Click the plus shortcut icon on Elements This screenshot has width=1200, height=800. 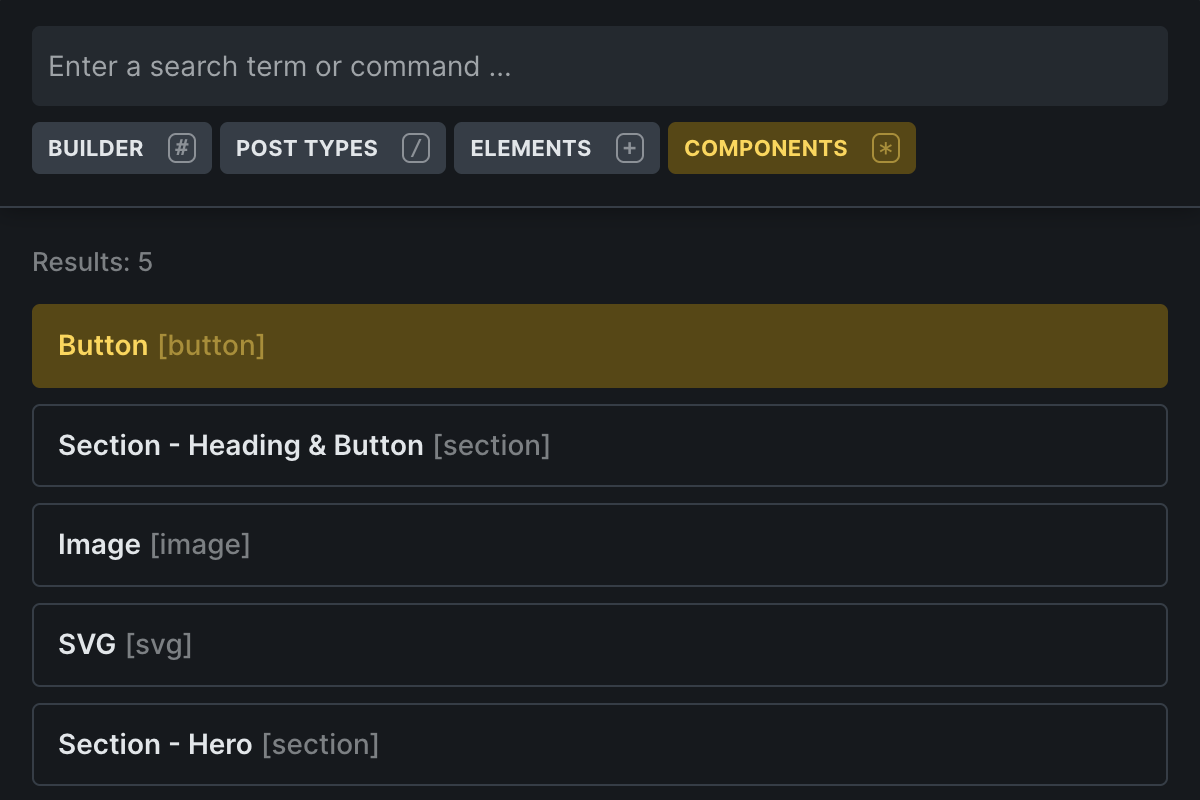click(630, 148)
